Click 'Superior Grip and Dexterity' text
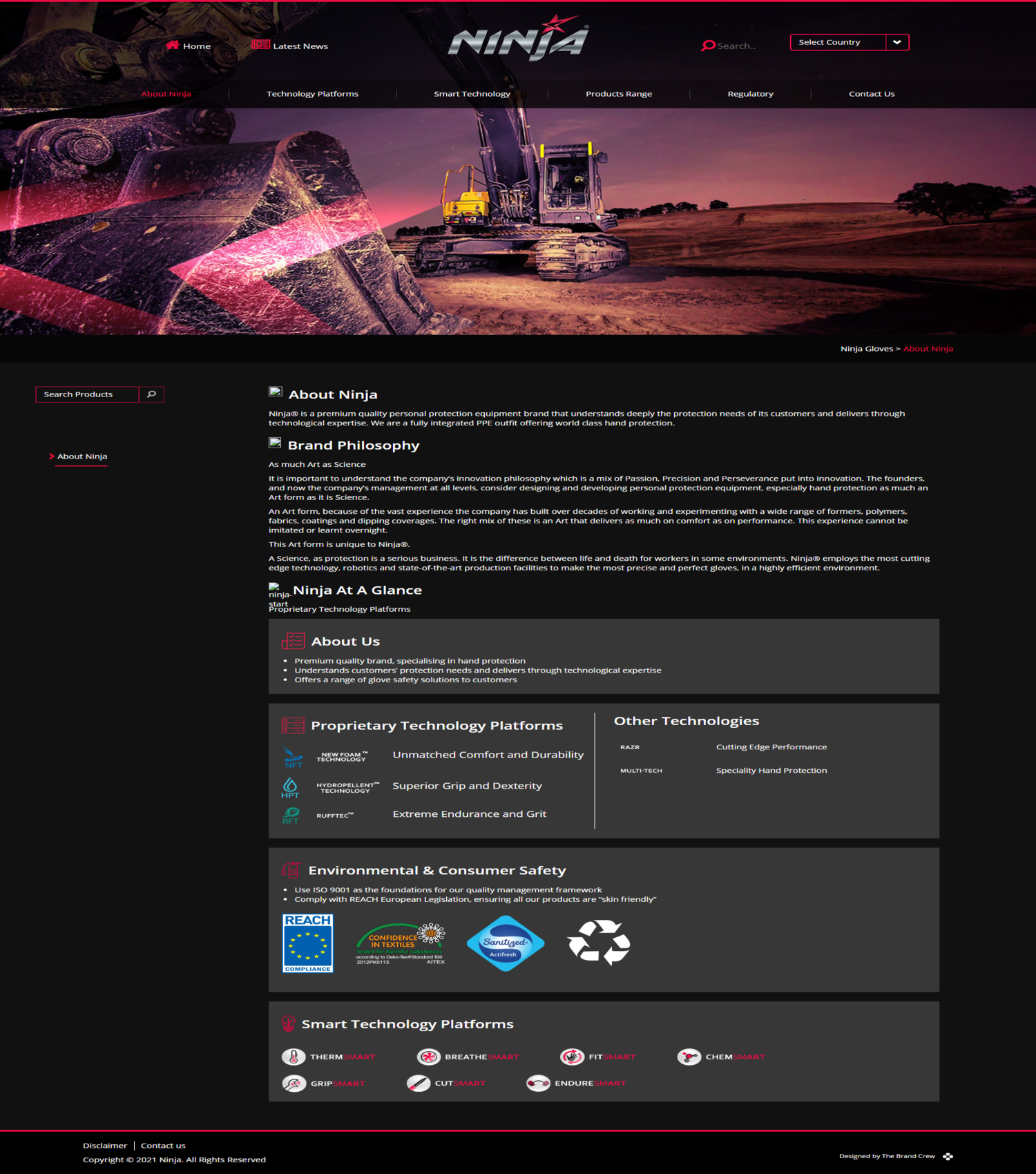 pos(467,786)
